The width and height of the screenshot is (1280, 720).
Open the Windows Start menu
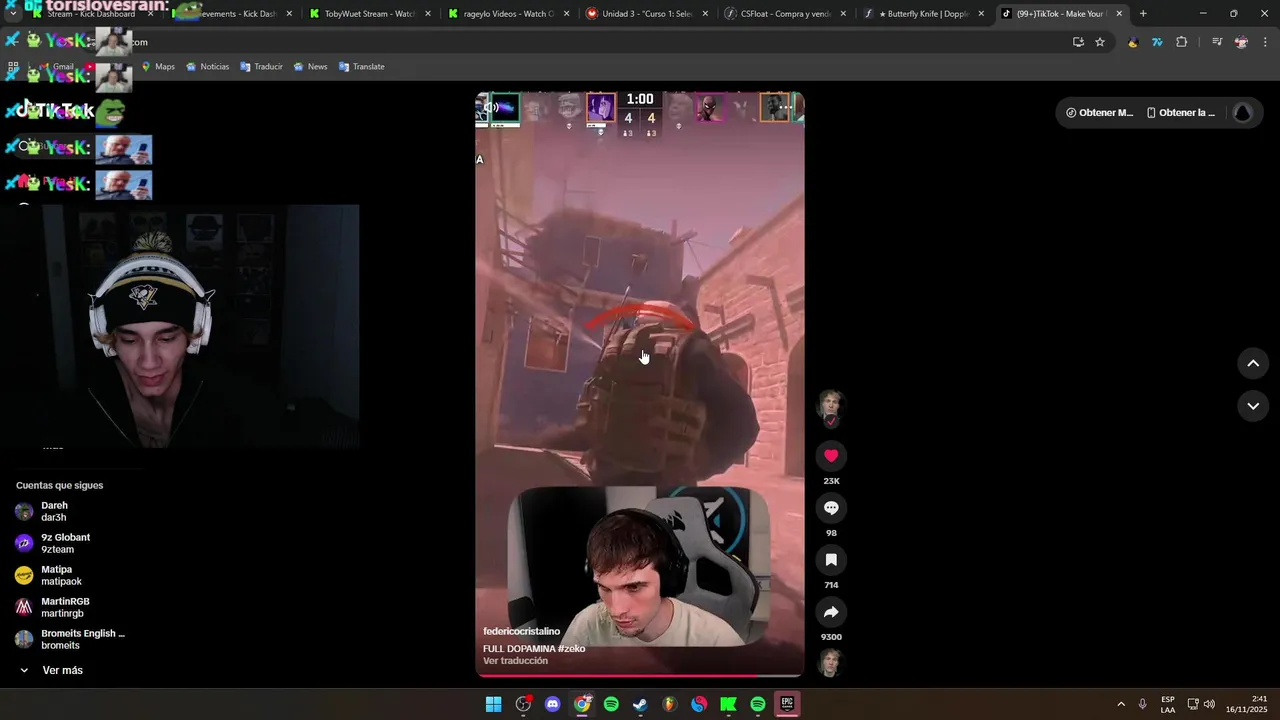(494, 705)
